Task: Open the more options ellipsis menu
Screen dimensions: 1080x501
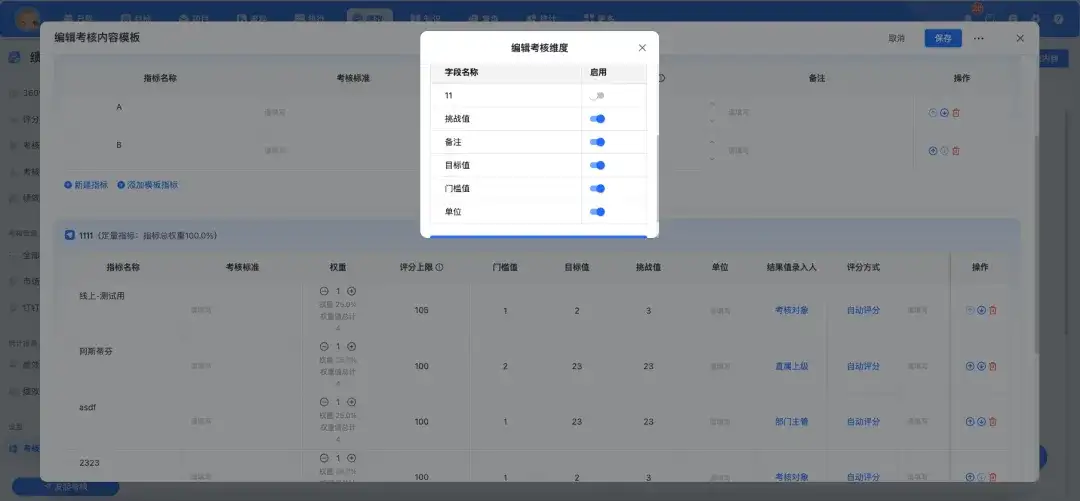Action: click(x=978, y=39)
